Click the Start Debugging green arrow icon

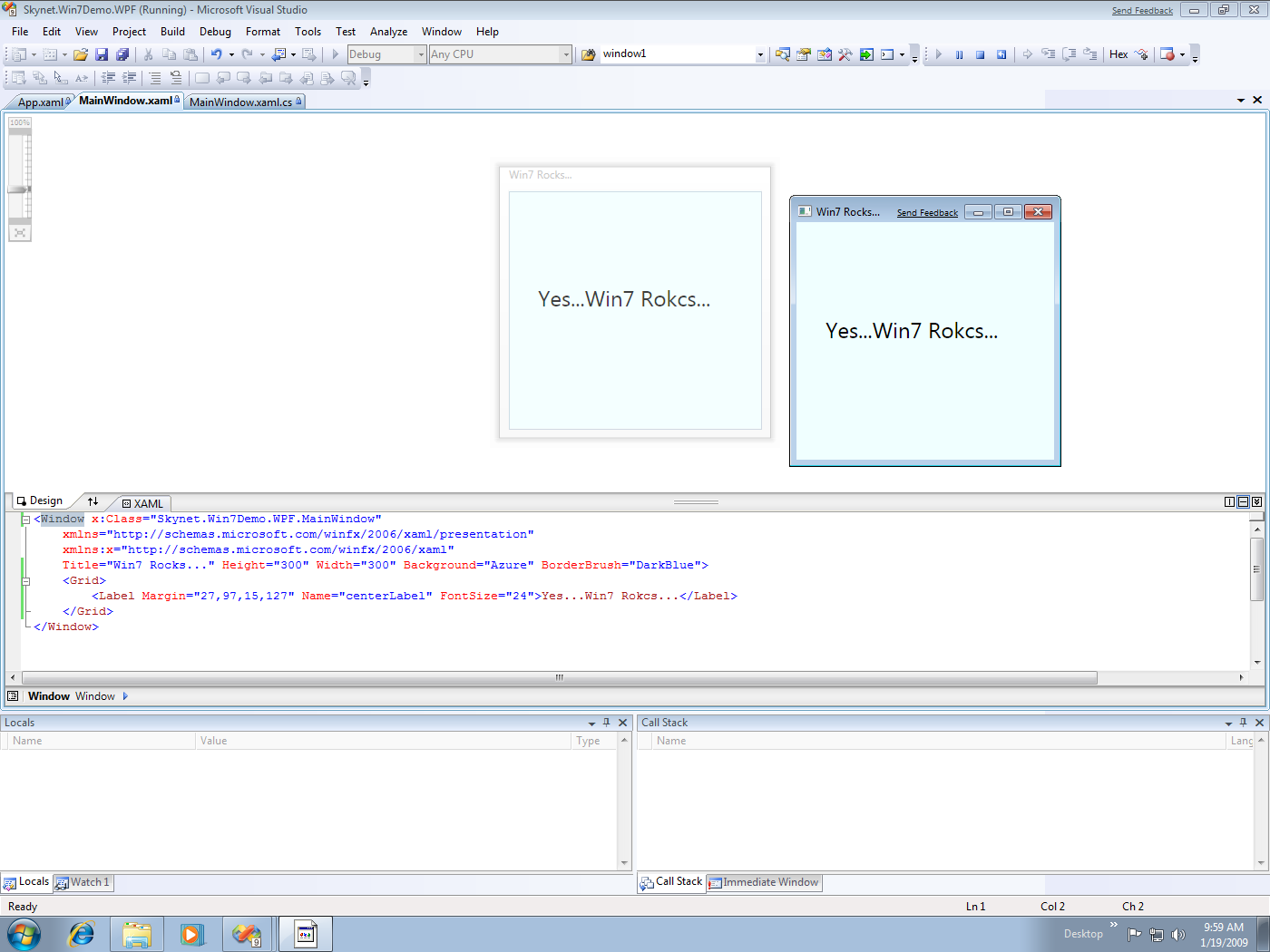937,53
